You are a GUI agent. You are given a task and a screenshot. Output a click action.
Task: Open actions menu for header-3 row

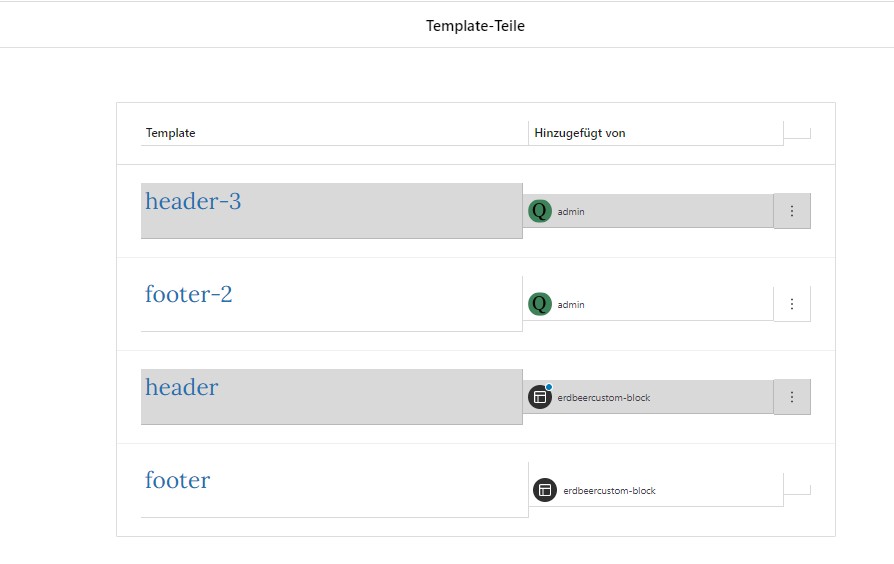point(791,211)
